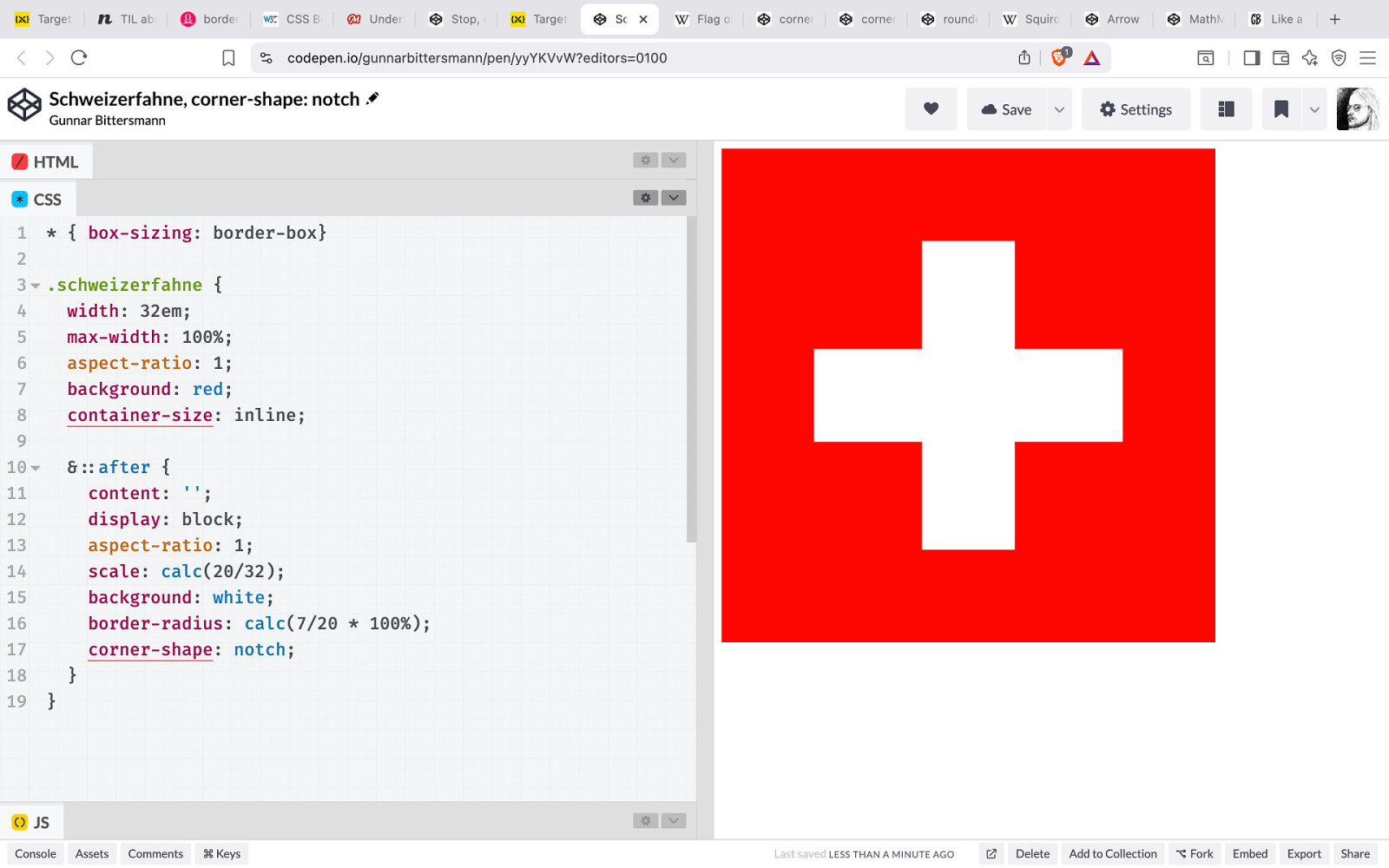The height and width of the screenshot is (868, 1389).
Task: Toggle the browser sidebar panel icon
Action: (x=1251, y=58)
